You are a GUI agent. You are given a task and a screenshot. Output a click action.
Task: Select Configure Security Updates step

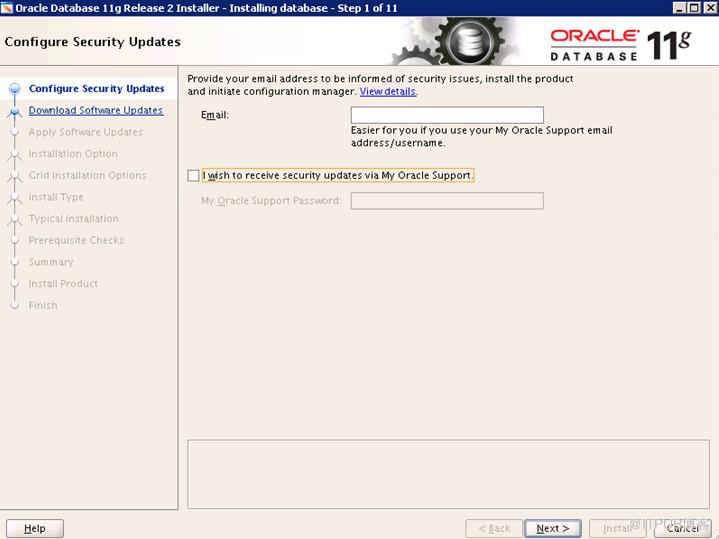click(96, 89)
